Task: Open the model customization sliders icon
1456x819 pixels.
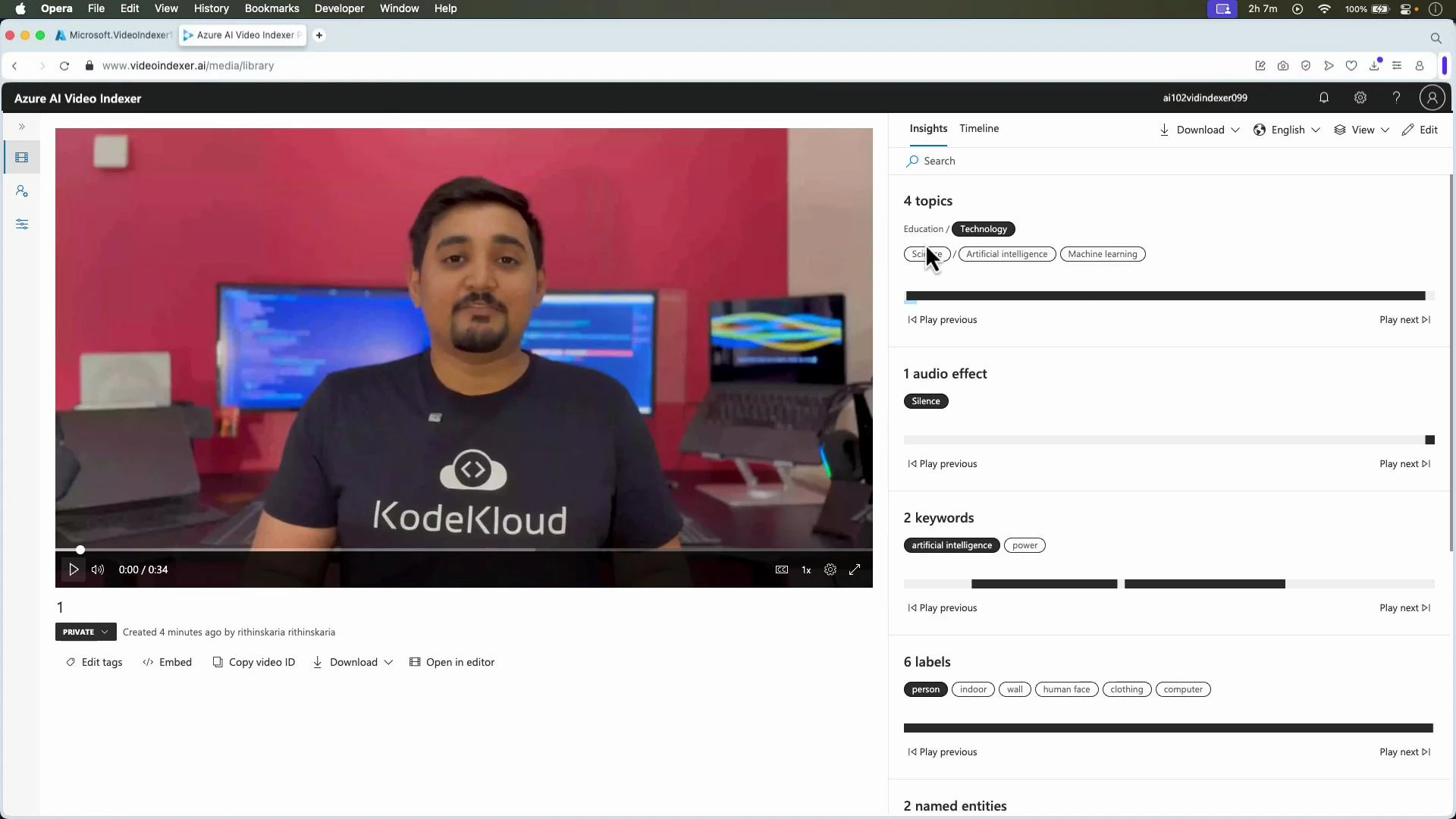Action: point(22,224)
